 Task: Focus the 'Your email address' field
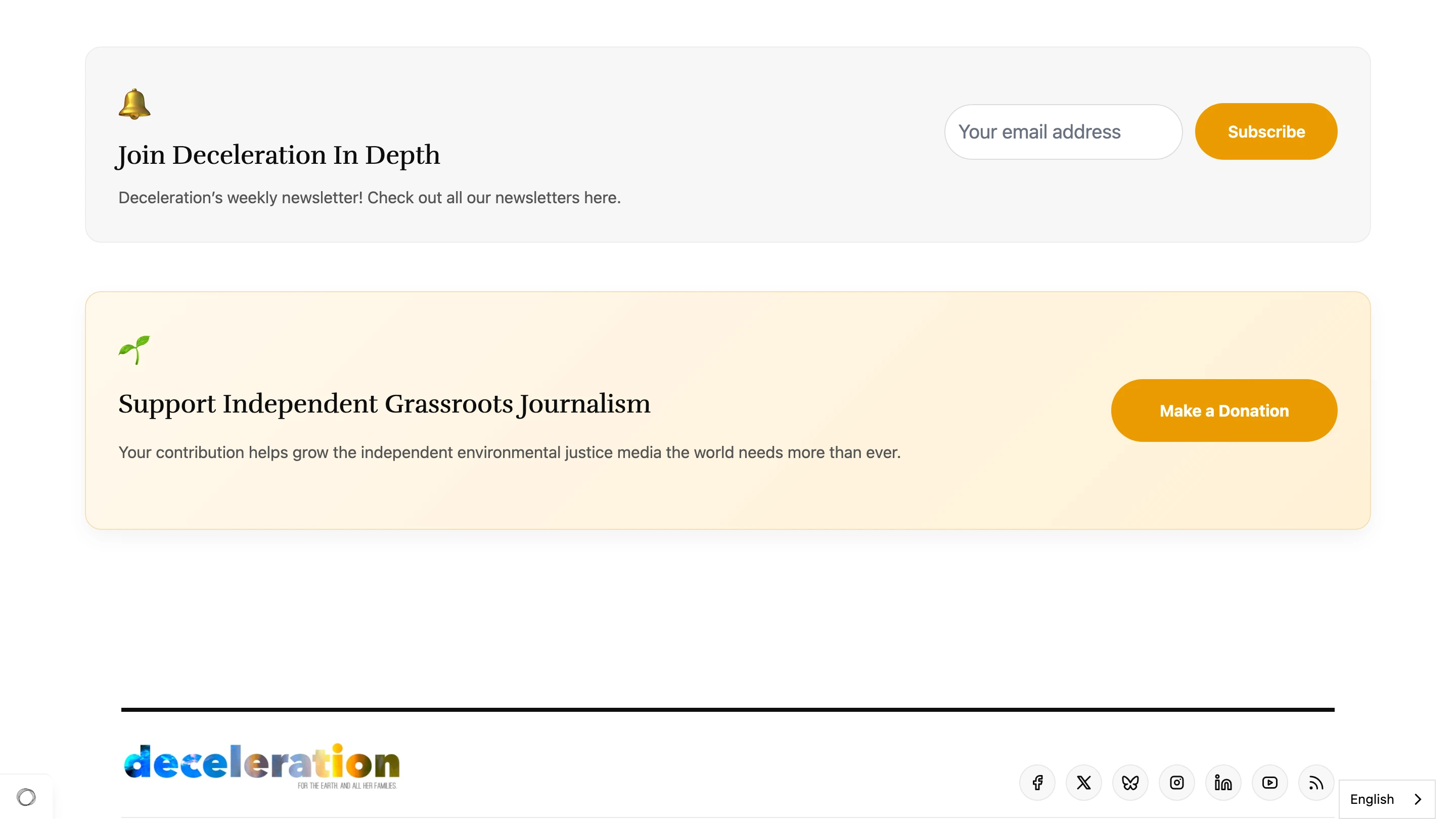(x=1063, y=131)
